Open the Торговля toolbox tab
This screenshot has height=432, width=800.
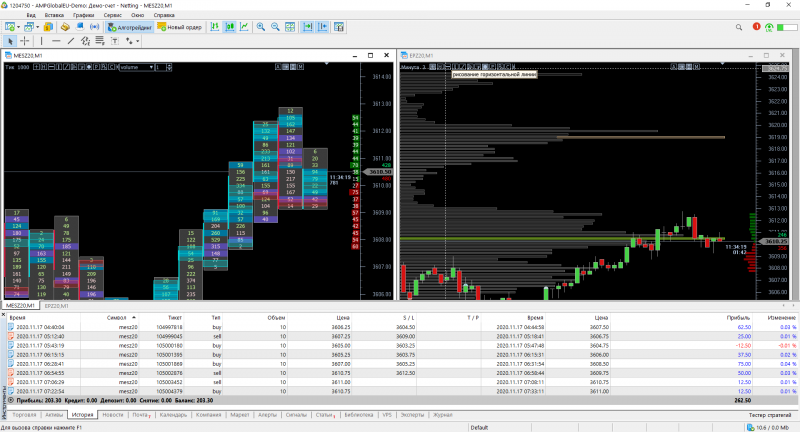coord(24,415)
